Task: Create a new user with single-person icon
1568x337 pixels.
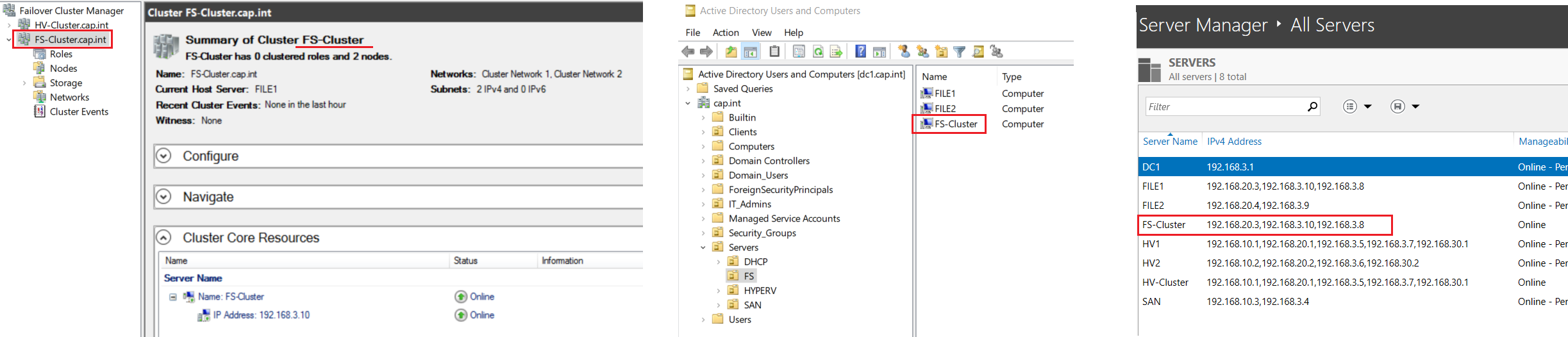Action: click(904, 52)
